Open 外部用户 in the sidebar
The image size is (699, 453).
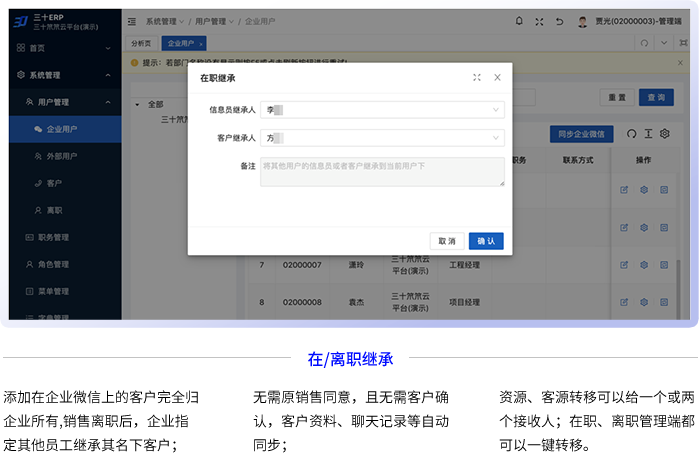tap(61, 156)
